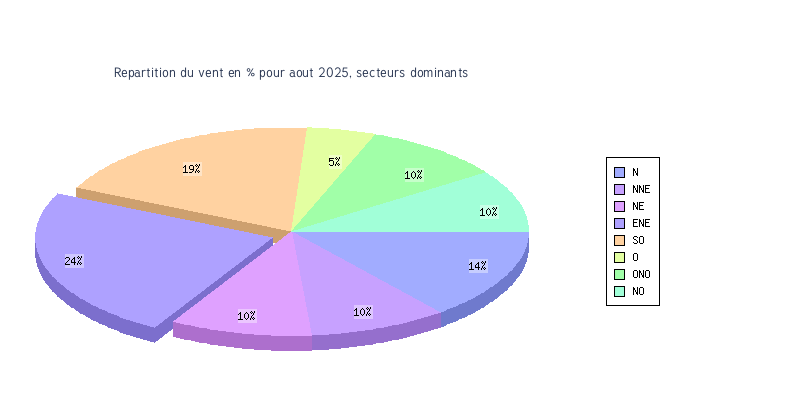Click the N legend color swatch

click(619, 172)
